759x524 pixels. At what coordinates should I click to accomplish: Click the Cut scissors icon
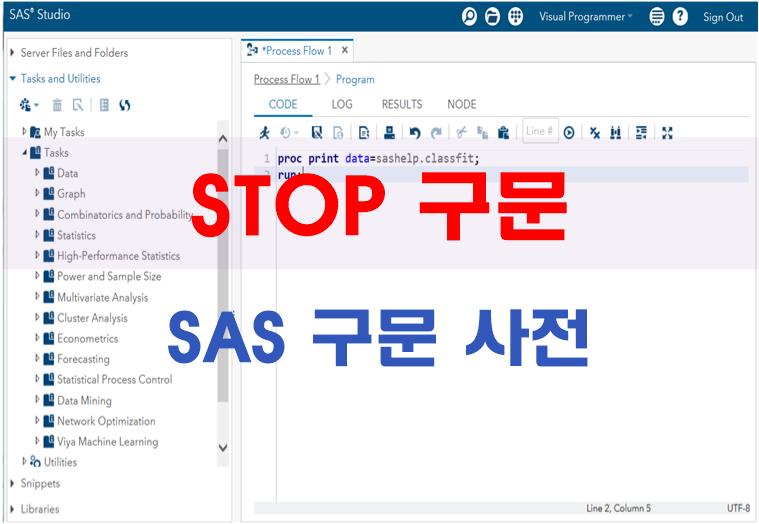[x=461, y=132]
